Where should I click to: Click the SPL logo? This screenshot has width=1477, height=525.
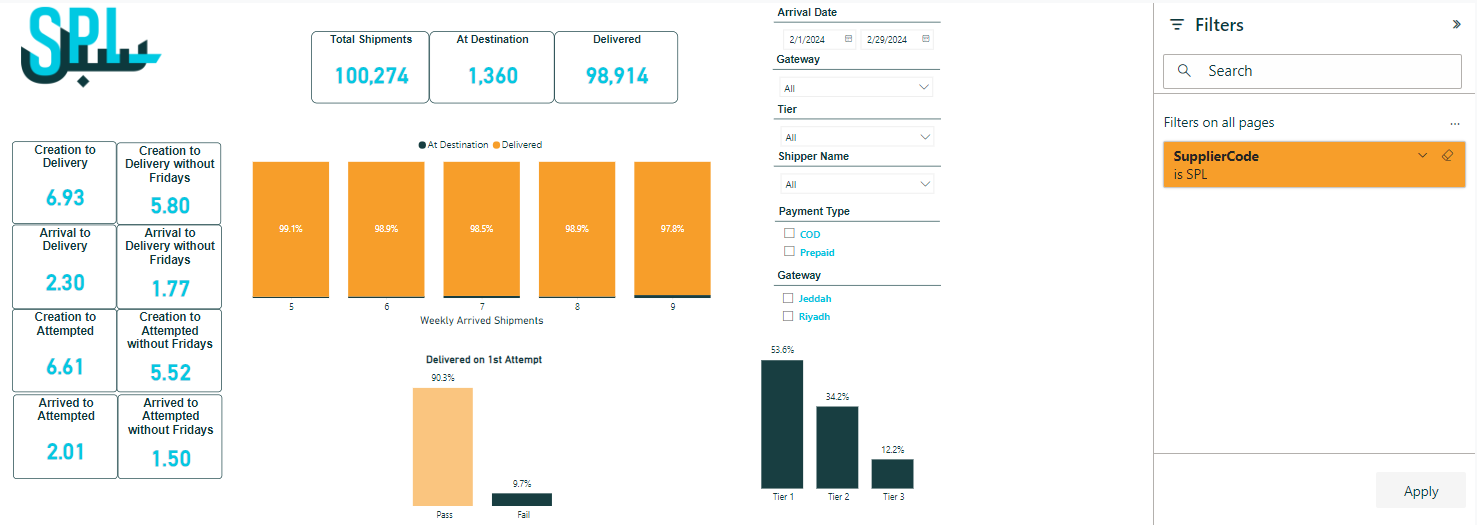tap(88, 50)
